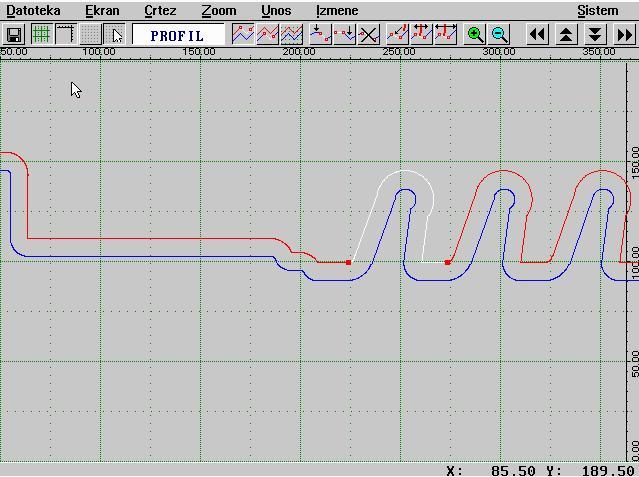Select the red and blue zigzag profile icon
This screenshot has width=639, height=477.
[267, 35]
